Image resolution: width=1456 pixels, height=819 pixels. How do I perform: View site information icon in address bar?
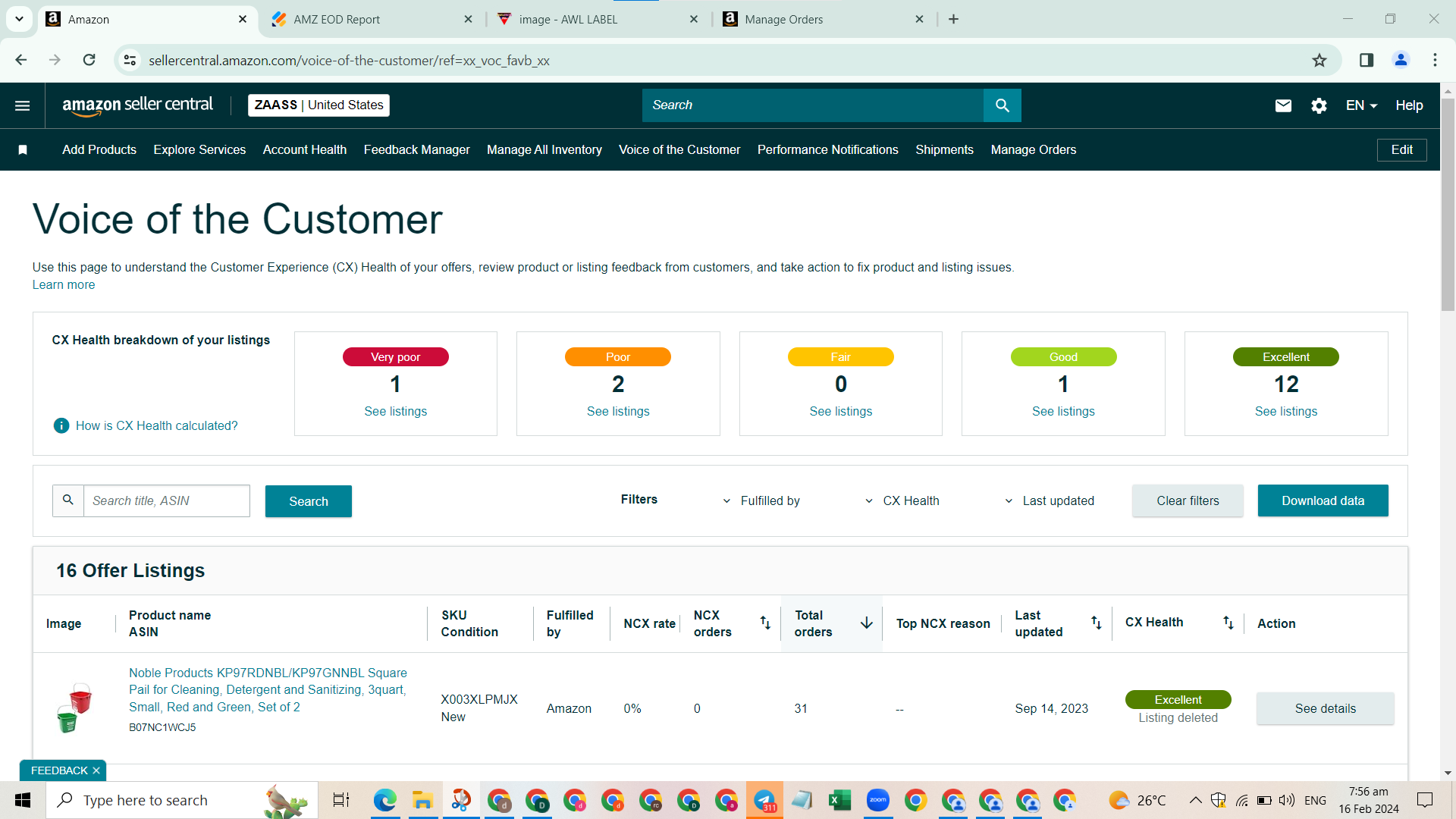click(130, 61)
